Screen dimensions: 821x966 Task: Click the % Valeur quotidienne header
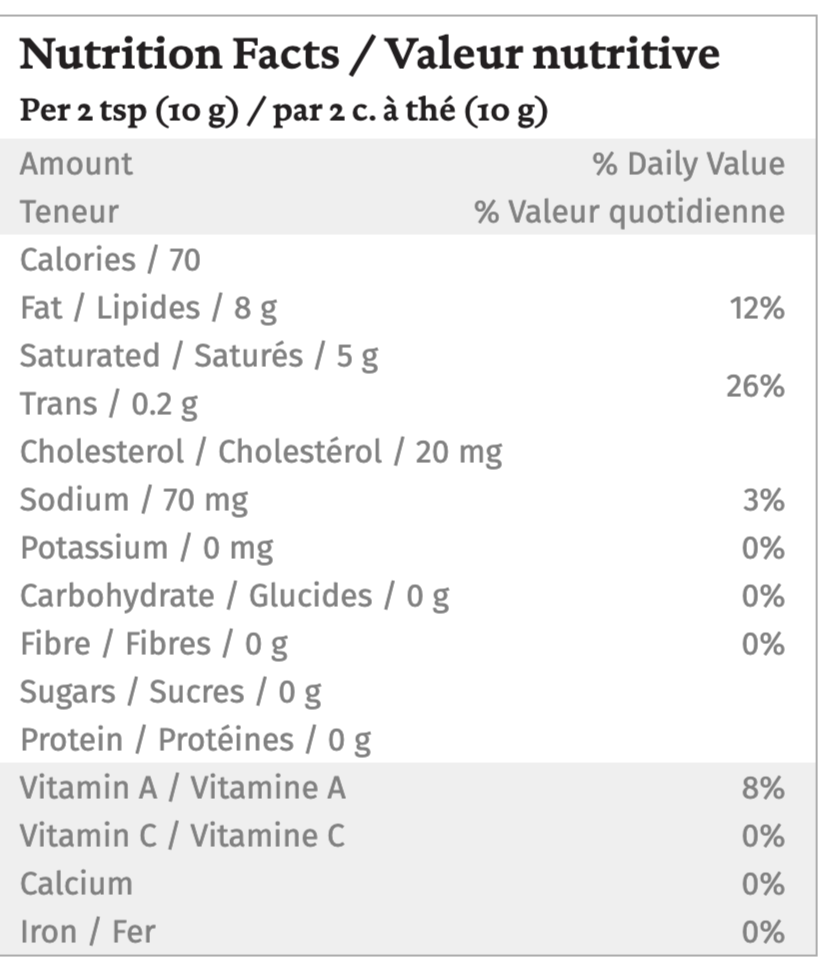630,211
